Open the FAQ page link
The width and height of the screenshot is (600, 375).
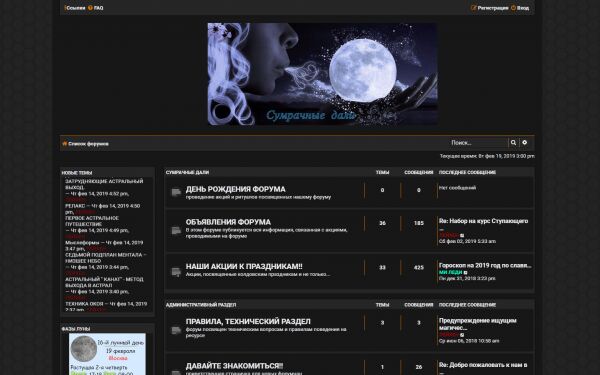[x=96, y=8]
